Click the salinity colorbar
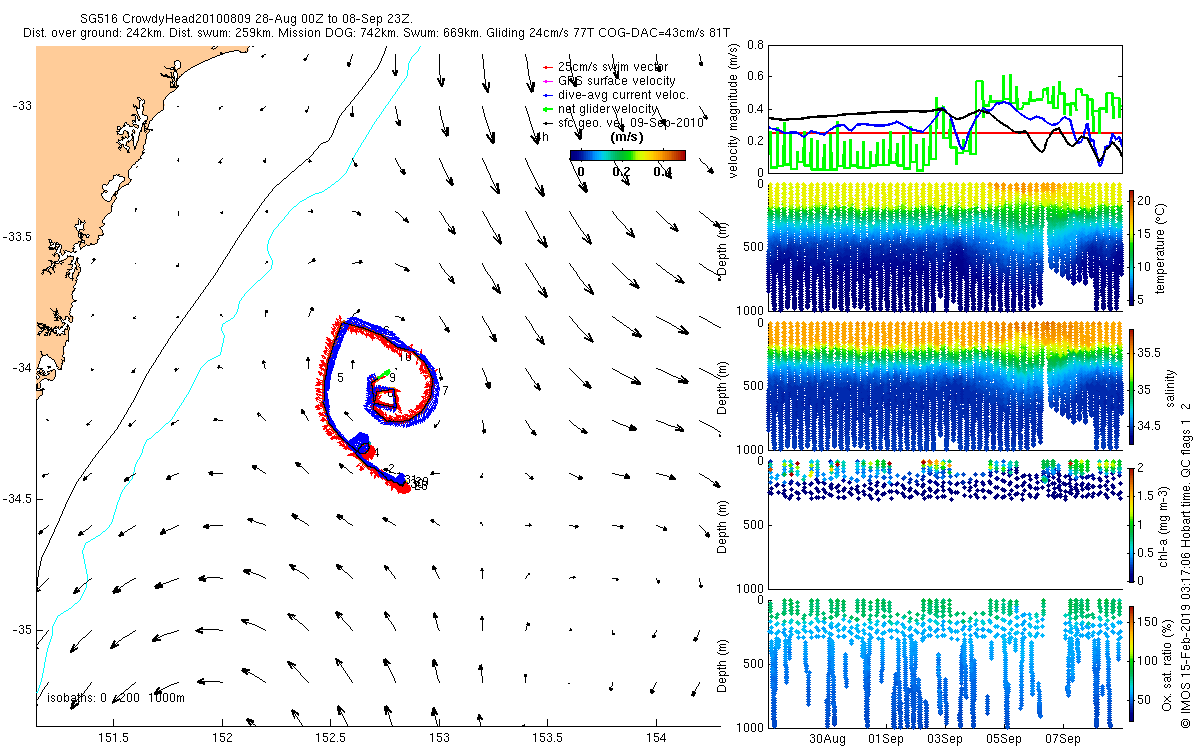This screenshot has height=750, width=1200. click(x=1132, y=389)
